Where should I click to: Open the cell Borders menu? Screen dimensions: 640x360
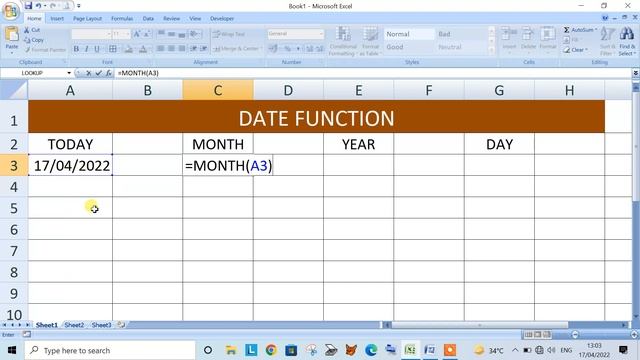(x=113, y=49)
